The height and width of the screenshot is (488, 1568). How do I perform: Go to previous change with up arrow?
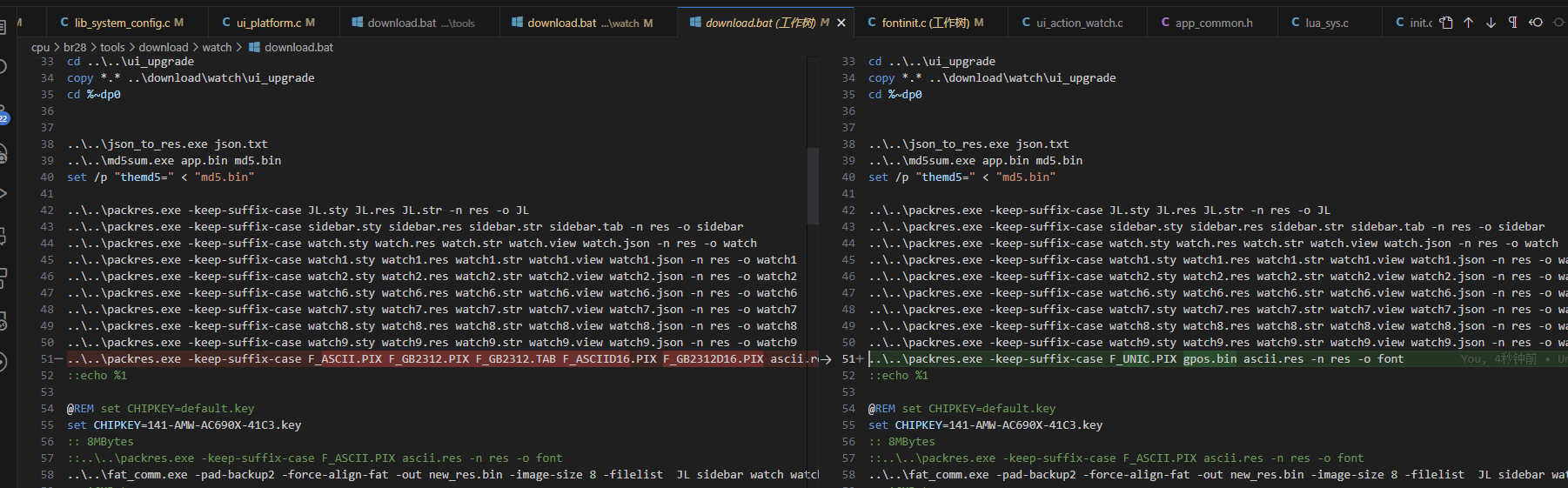[1469, 23]
